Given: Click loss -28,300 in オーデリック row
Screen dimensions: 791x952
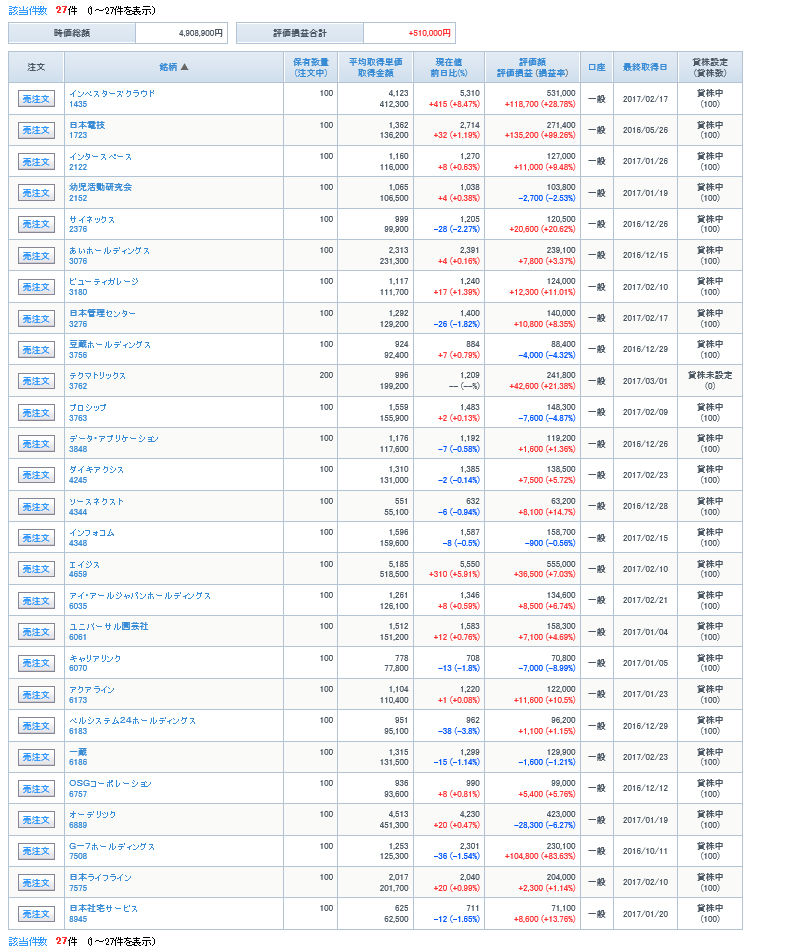Looking at the screenshot, I should point(528,824).
